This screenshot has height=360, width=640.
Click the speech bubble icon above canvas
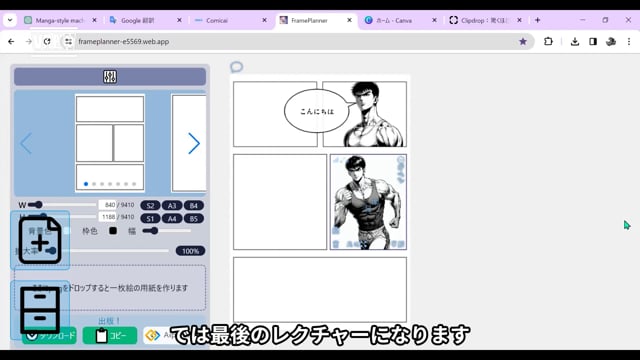click(x=237, y=67)
